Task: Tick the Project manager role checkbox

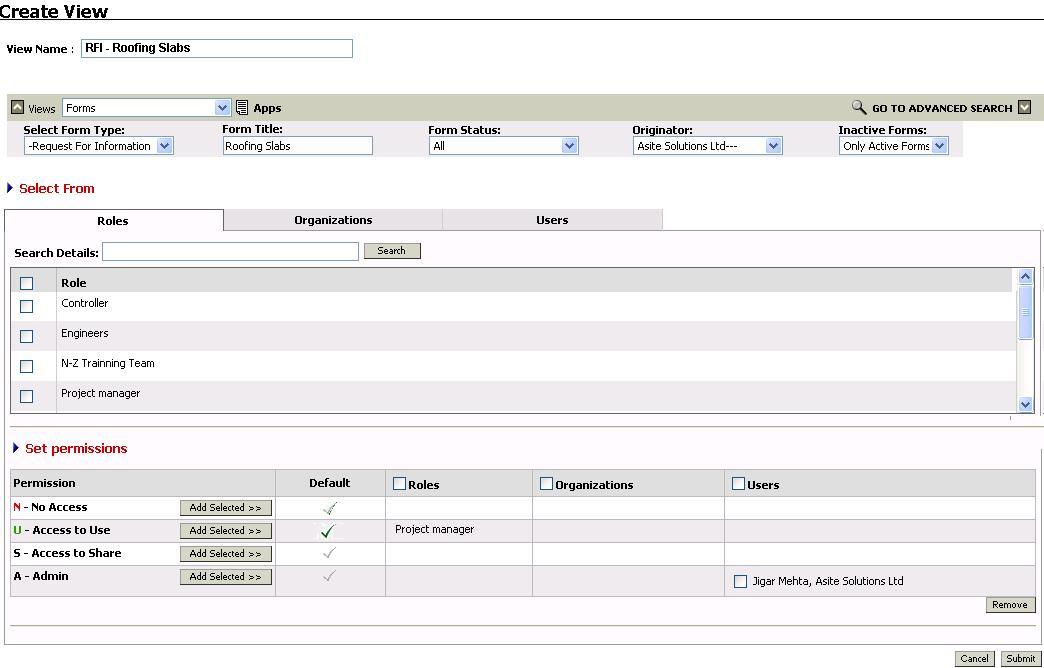Action: click(27, 396)
